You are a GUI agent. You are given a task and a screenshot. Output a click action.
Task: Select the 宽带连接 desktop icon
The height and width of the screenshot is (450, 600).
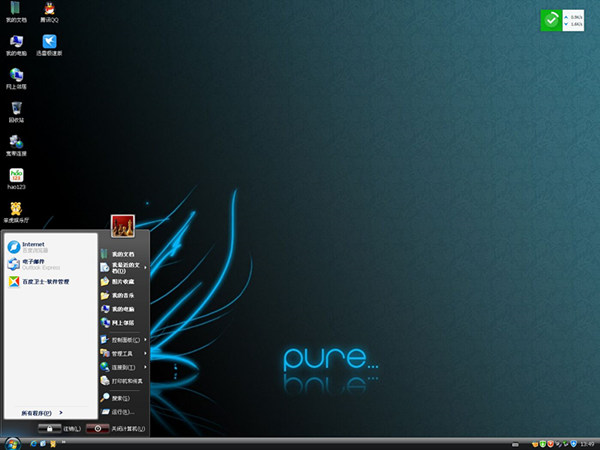click(x=16, y=143)
